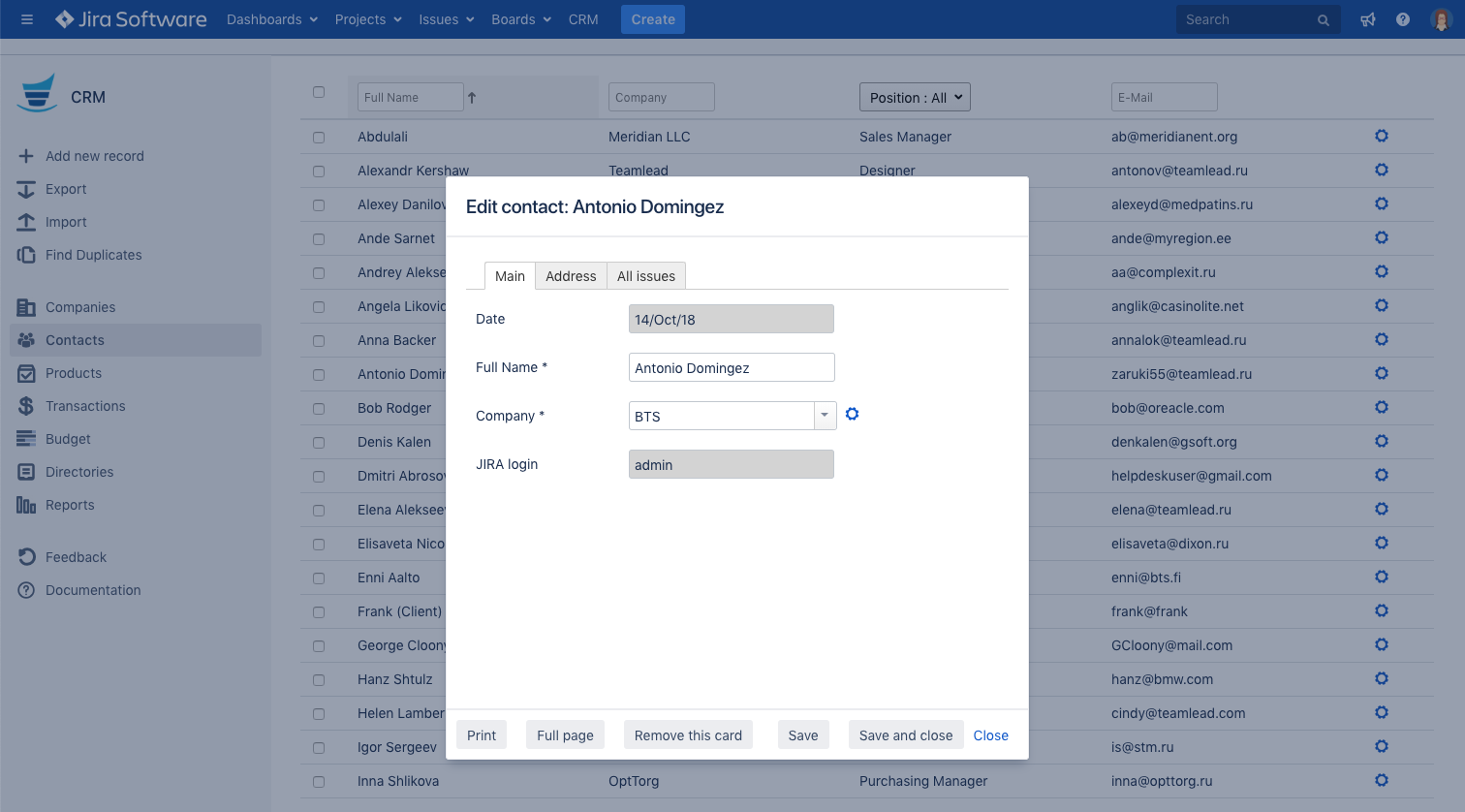
Task: Click the gear icon for Abdulali's row
Action: (x=1382, y=137)
